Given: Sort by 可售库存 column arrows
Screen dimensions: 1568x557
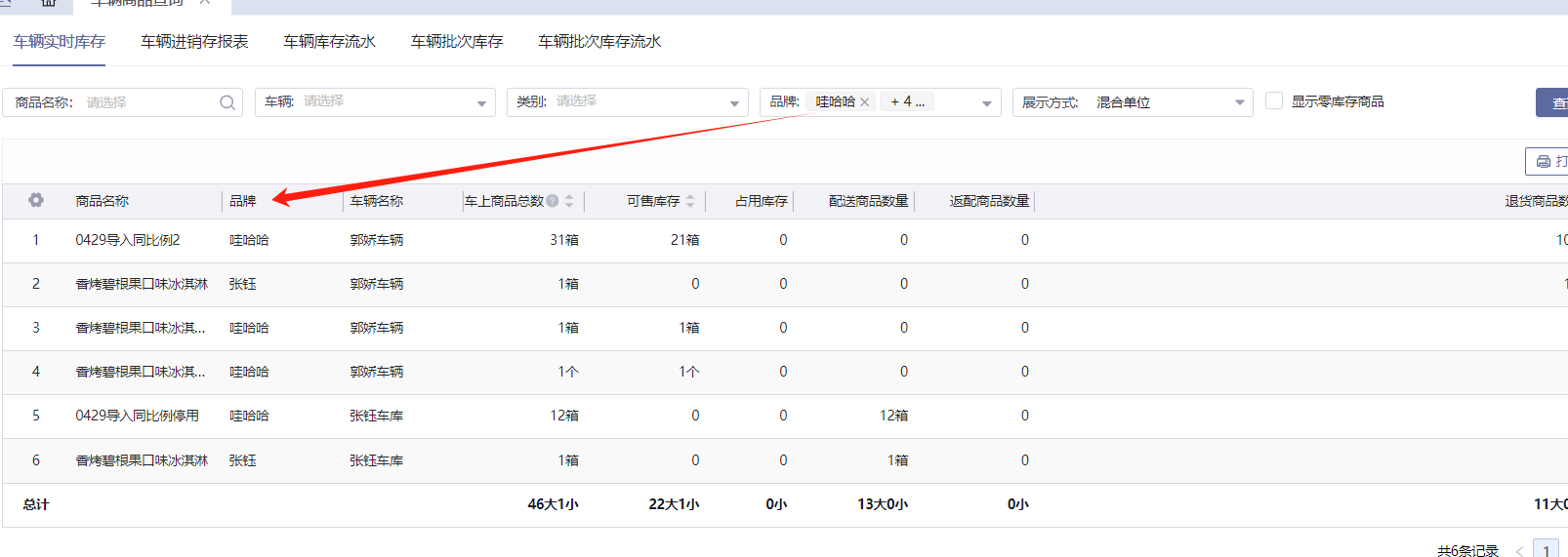Looking at the screenshot, I should click(690, 201).
